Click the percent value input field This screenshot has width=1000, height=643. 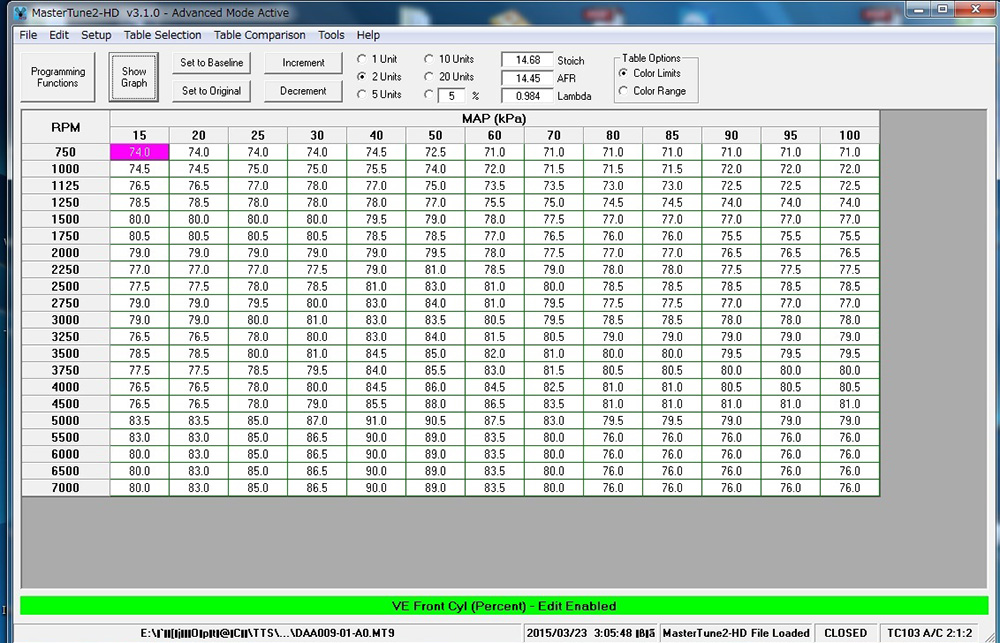point(453,96)
